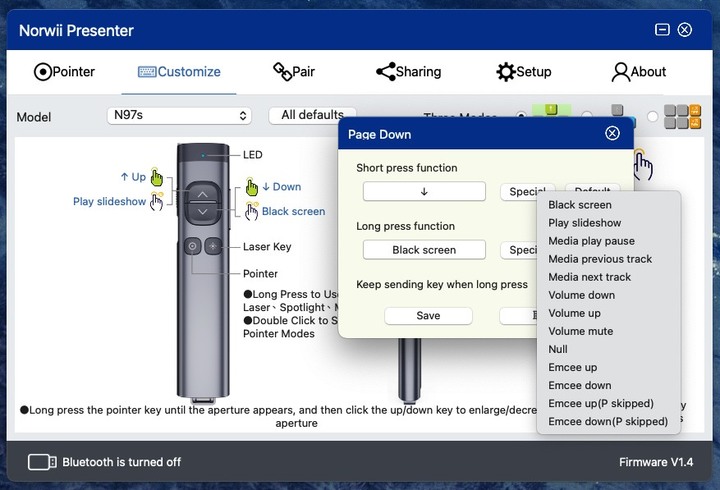Click the hand icon beside Play slideshow
The image size is (720, 490).
tap(157, 201)
